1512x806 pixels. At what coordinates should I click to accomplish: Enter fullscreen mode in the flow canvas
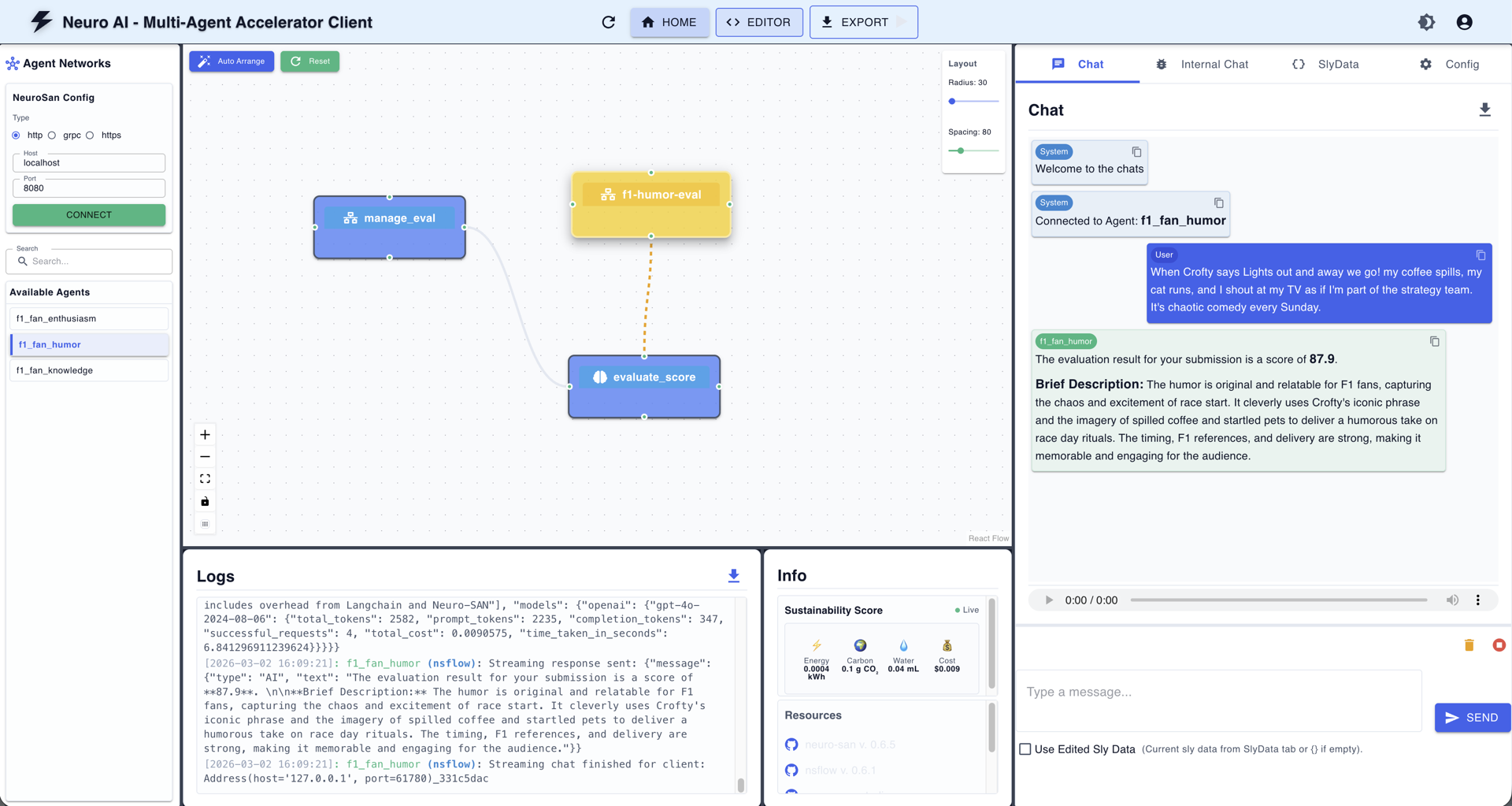click(205, 478)
